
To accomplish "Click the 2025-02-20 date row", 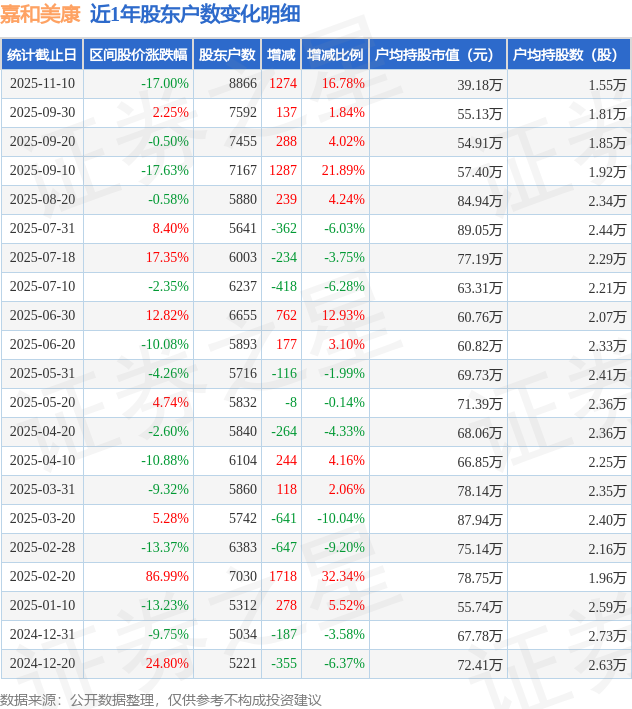I will click(x=42, y=577).
